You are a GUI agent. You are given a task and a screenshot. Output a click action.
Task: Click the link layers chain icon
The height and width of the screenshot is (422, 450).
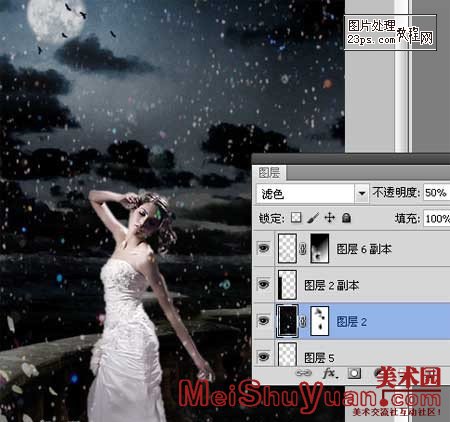[304, 373]
